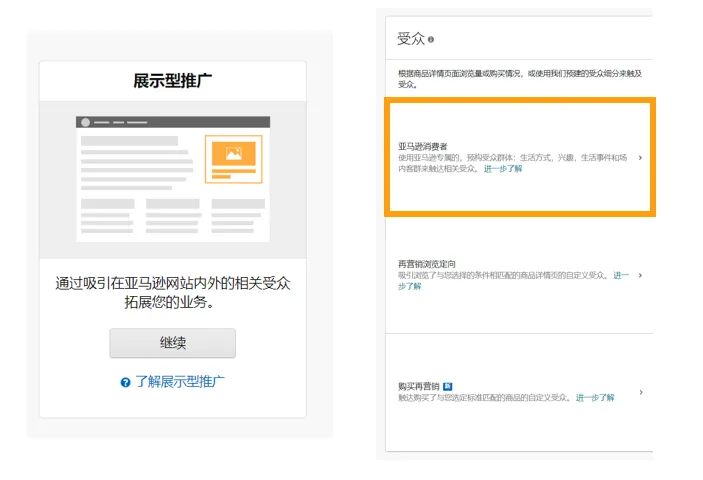Click the 新 badge beside 购买再营销

447,386
